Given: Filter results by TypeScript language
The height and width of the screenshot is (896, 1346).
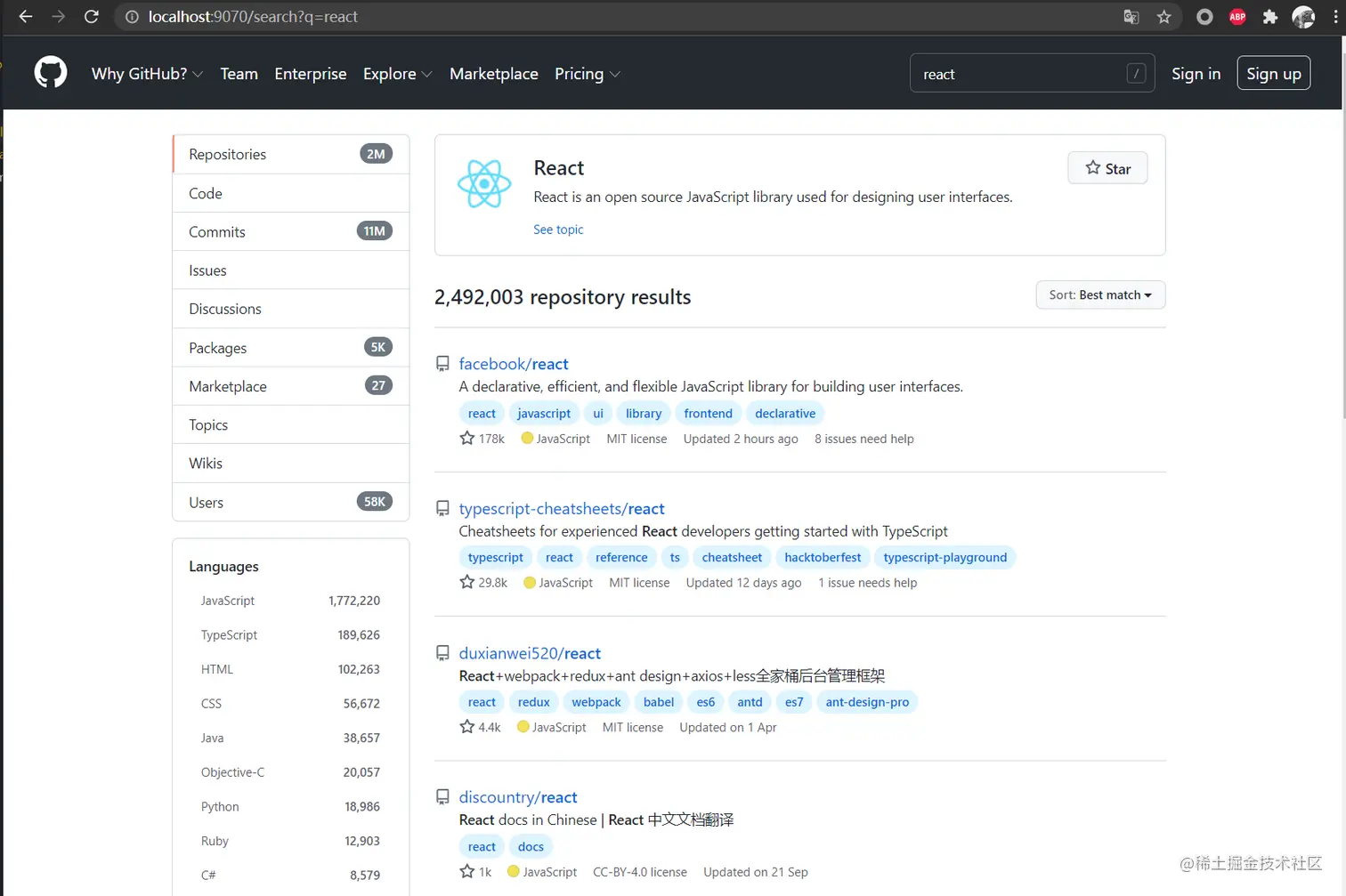Looking at the screenshot, I should [290, 634].
